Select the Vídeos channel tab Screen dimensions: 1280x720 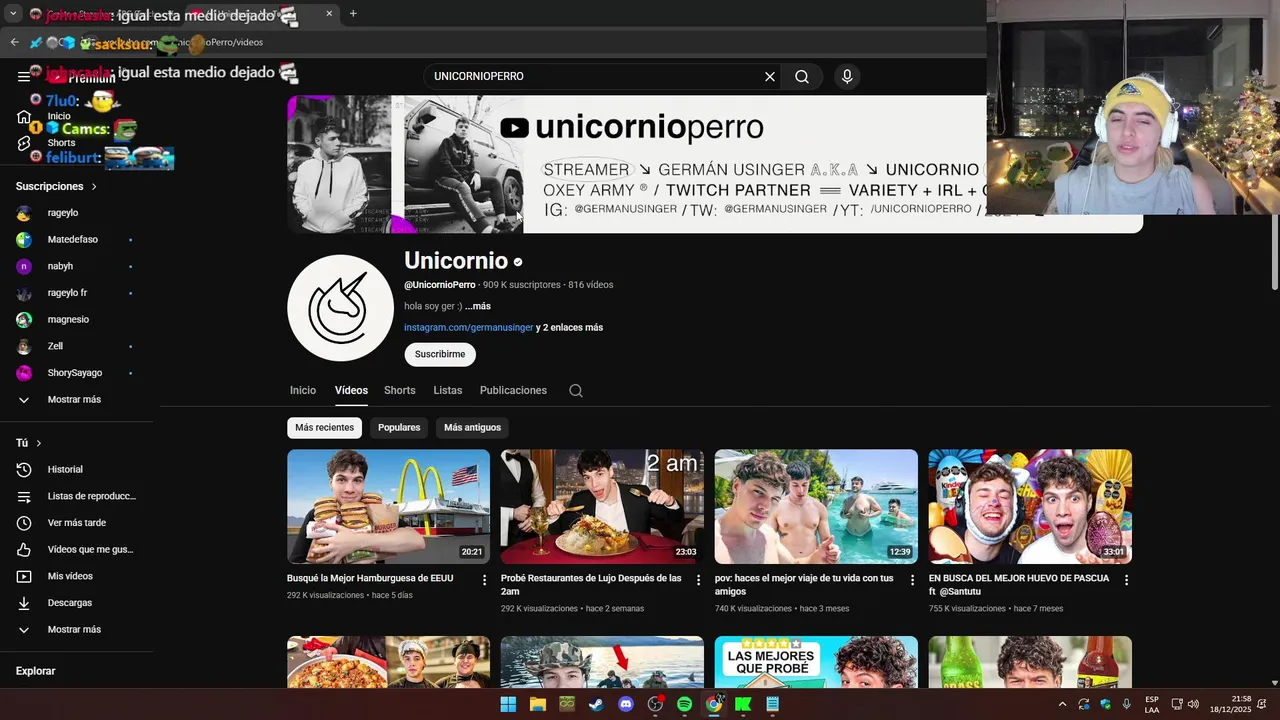tap(351, 391)
